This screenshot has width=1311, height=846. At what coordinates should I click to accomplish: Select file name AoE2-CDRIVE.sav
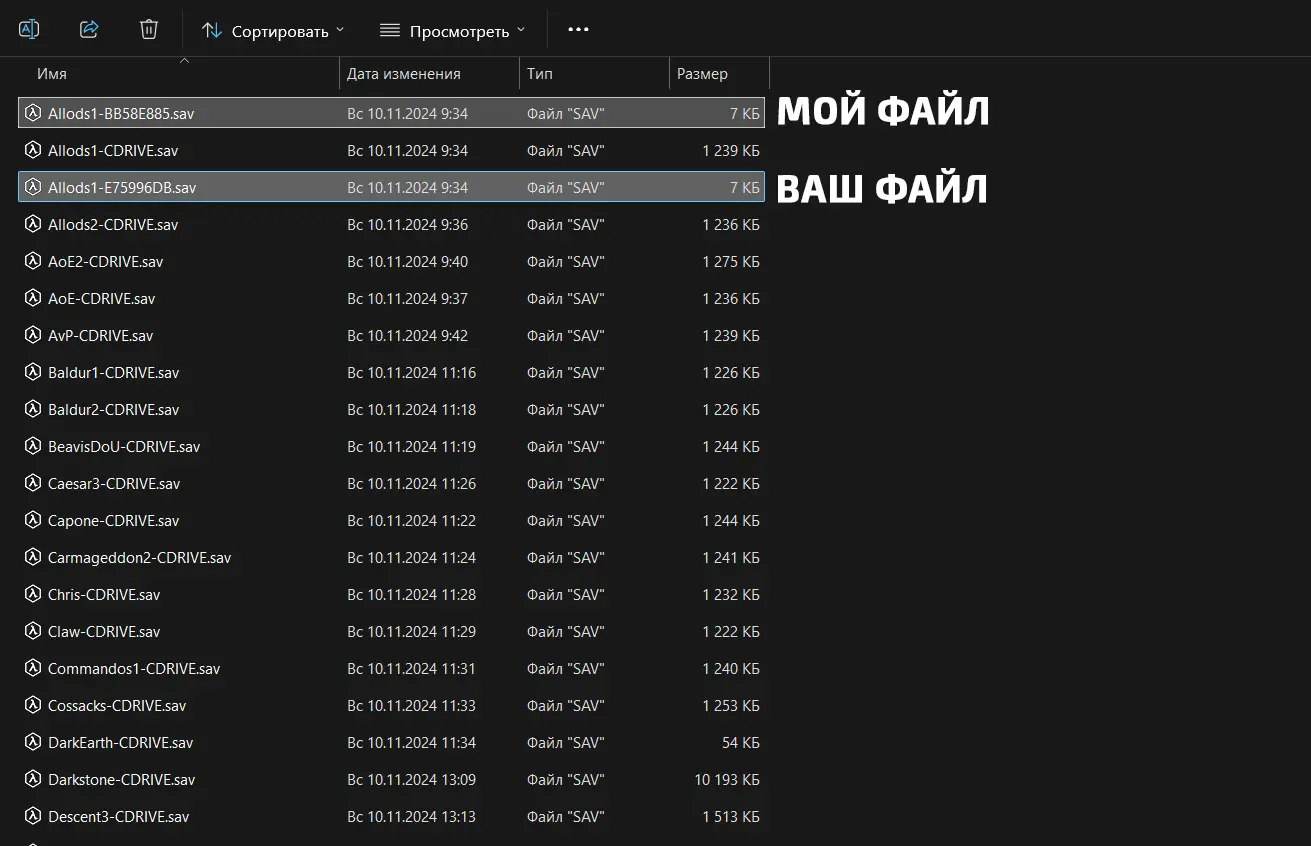(105, 262)
